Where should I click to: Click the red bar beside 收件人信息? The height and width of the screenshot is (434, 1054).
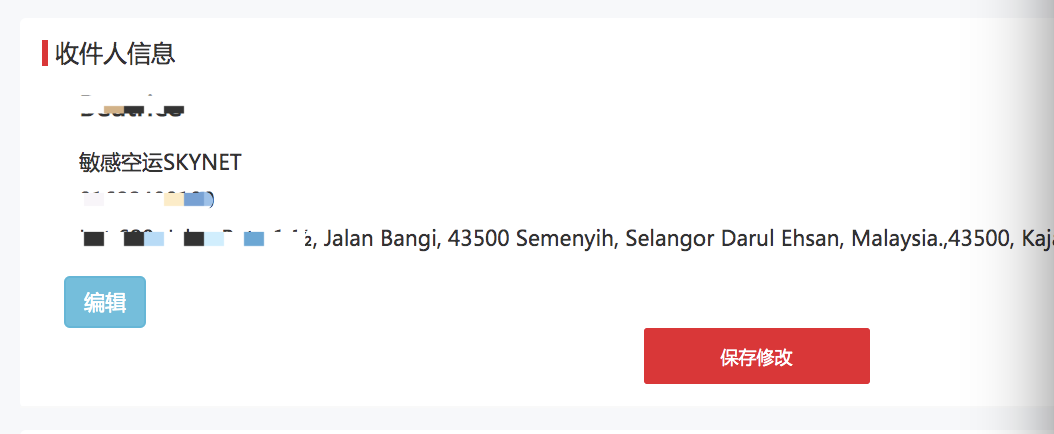pos(45,53)
